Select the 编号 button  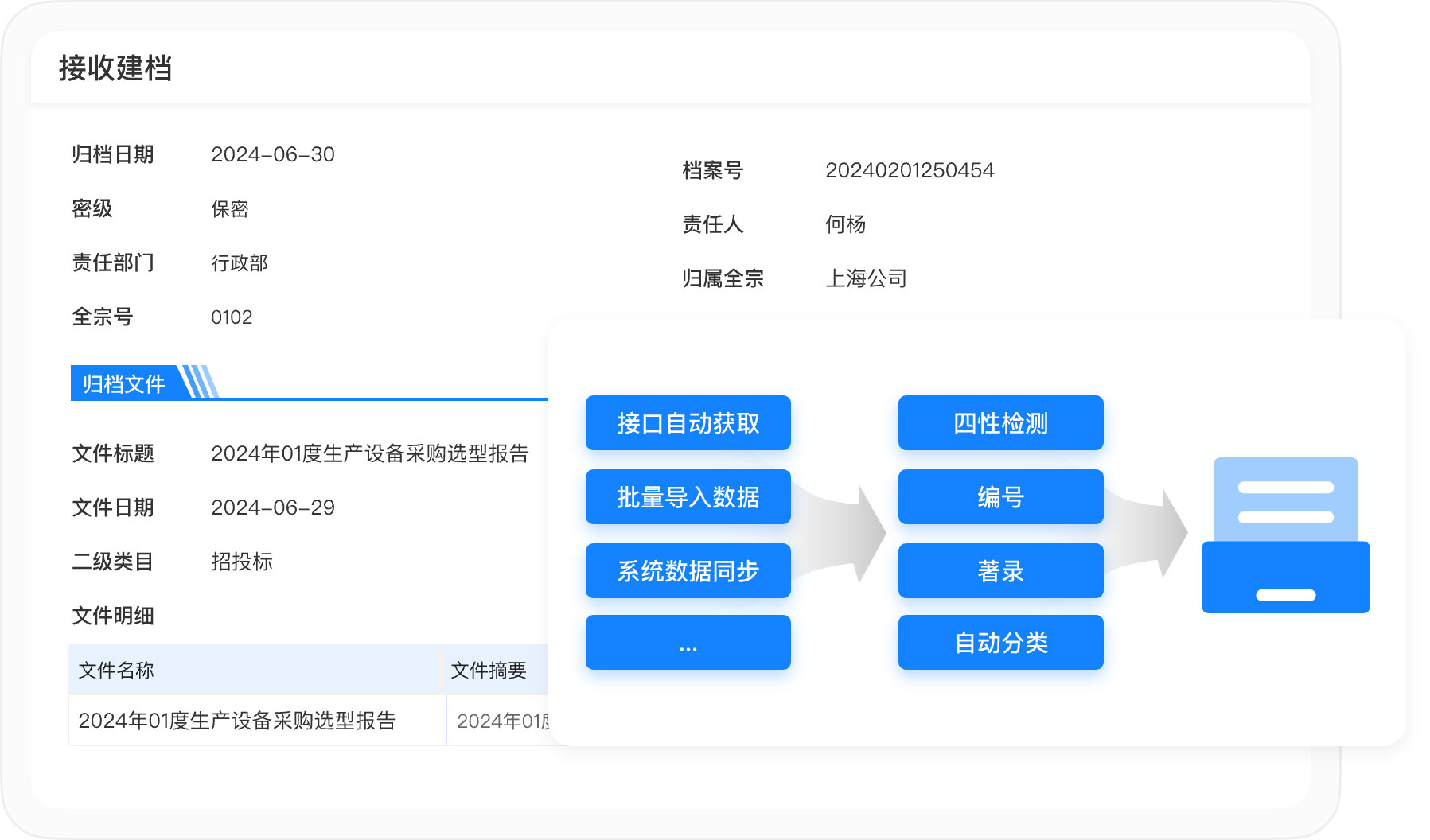click(x=1000, y=497)
